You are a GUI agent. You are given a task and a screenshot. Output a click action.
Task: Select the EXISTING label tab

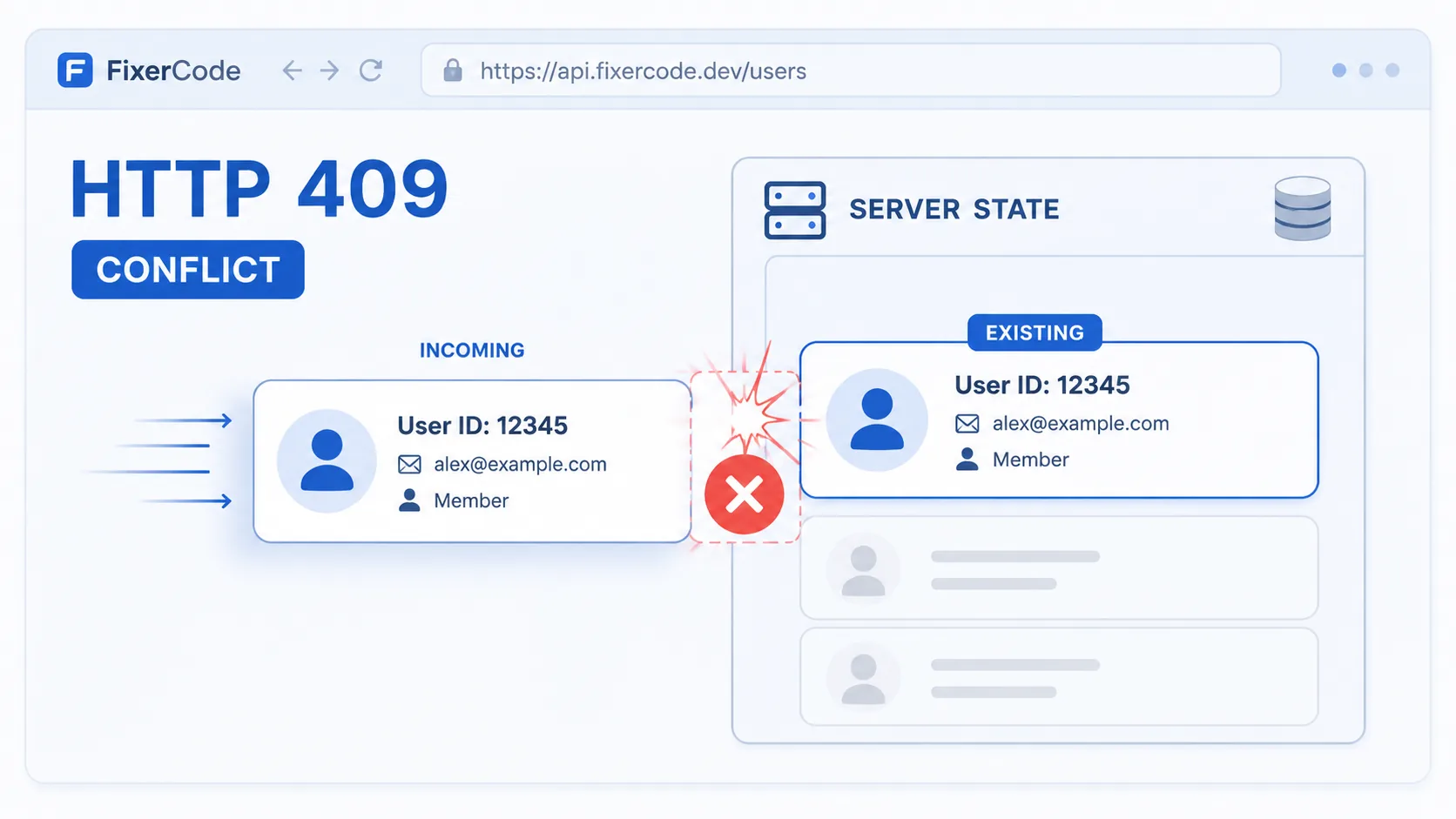(x=1035, y=332)
